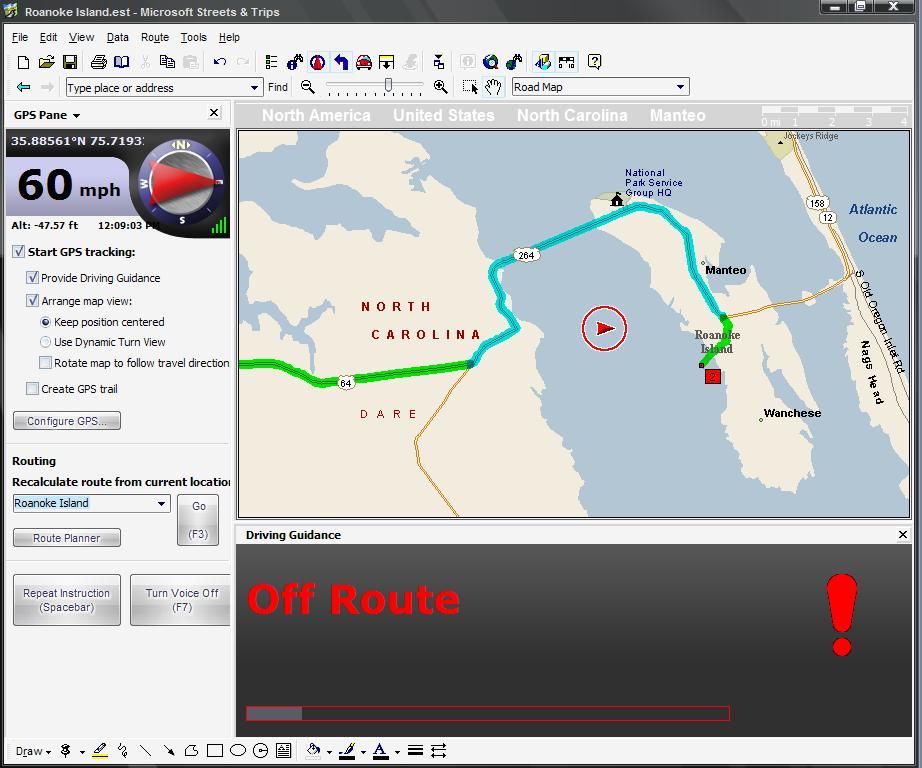Zoom out with the minus magnifier
The image size is (922, 768).
point(307,87)
